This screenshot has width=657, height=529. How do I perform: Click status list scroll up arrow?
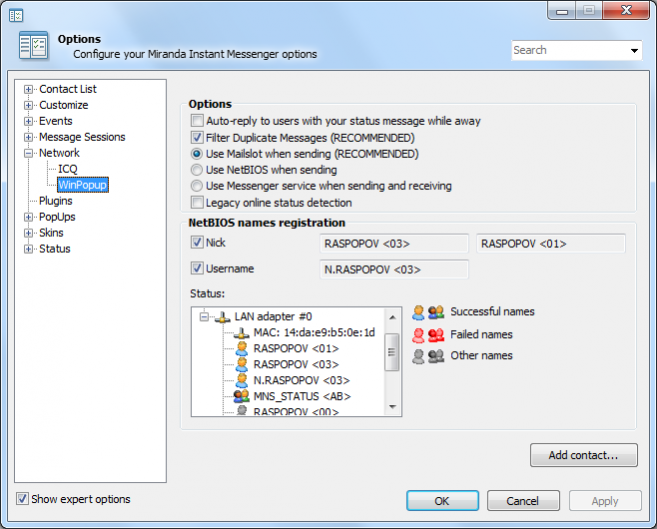point(392,317)
